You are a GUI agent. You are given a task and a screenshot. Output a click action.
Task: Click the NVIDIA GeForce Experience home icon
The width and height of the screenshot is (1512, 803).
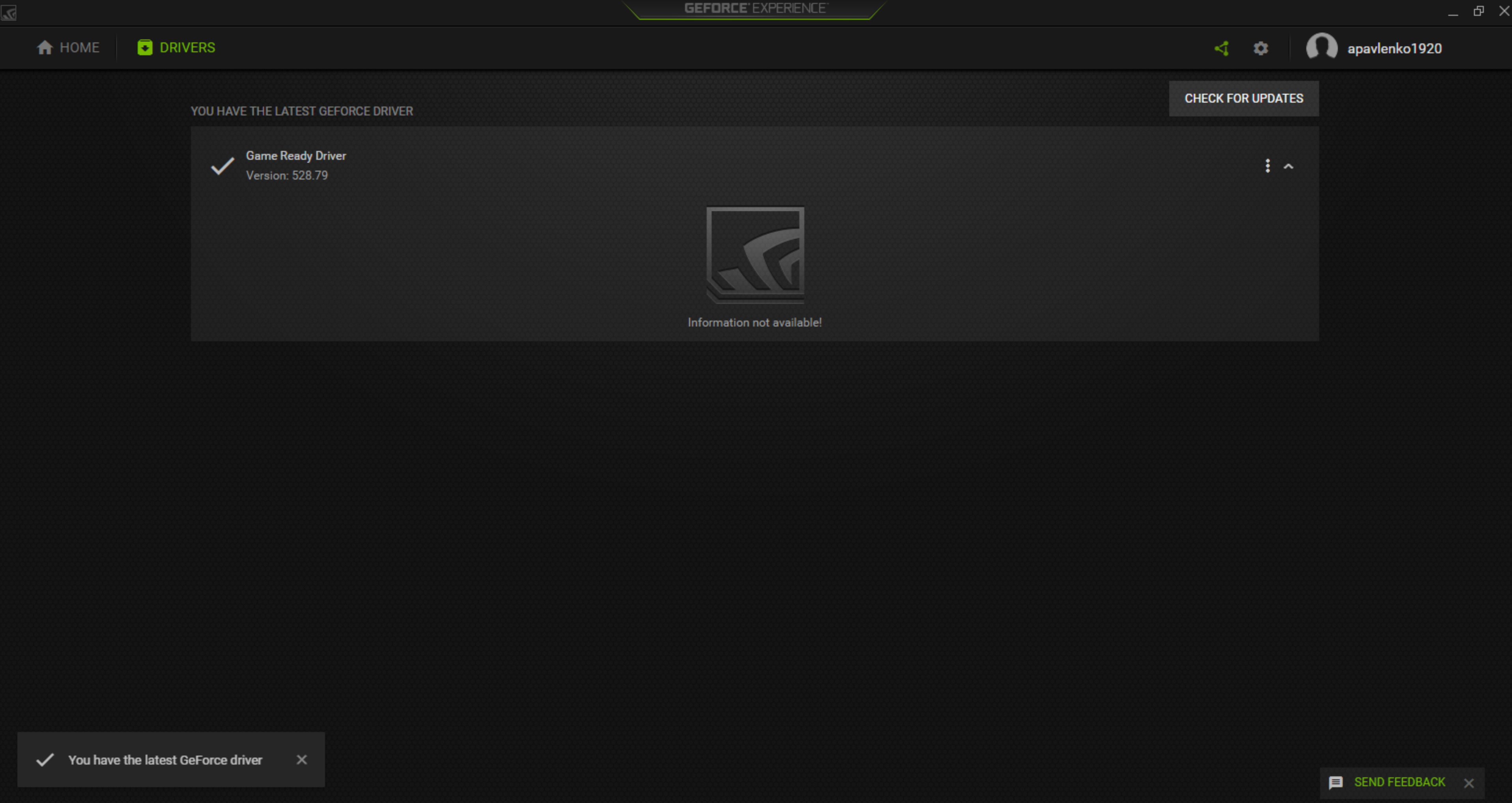45,47
